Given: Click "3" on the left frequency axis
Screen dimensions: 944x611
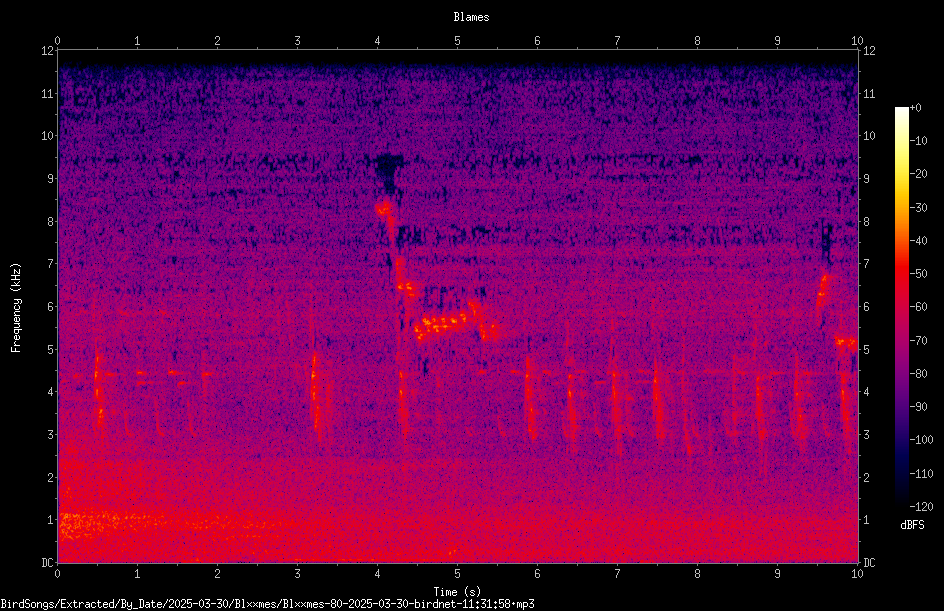Looking at the screenshot, I should pos(50,435).
